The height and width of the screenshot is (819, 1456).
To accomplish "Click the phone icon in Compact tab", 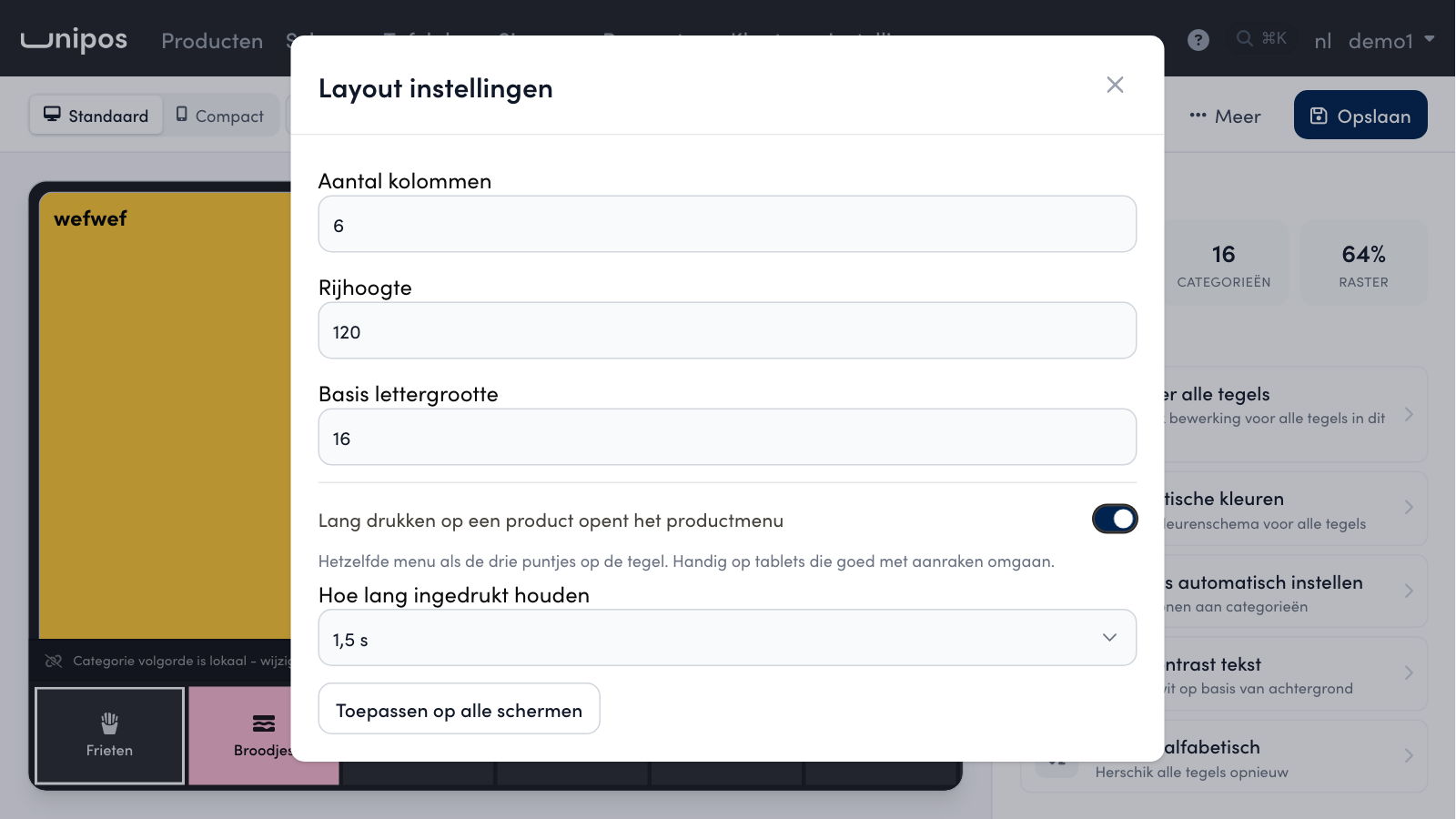I will (x=182, y=115).
